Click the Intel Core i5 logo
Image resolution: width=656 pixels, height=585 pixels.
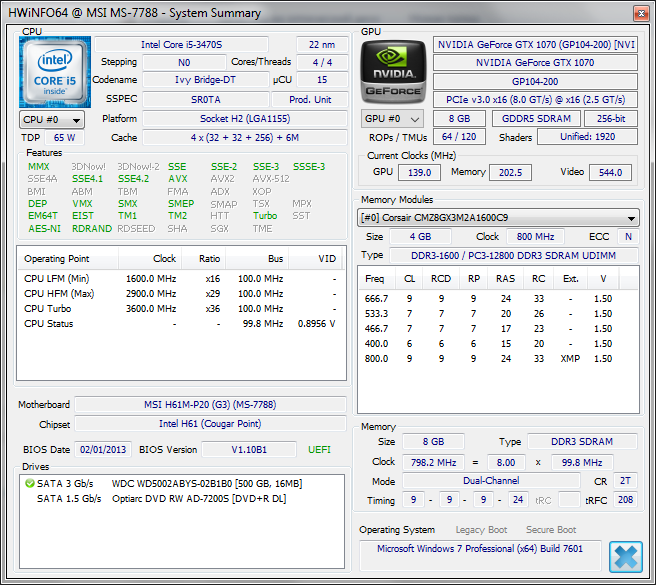55,72
